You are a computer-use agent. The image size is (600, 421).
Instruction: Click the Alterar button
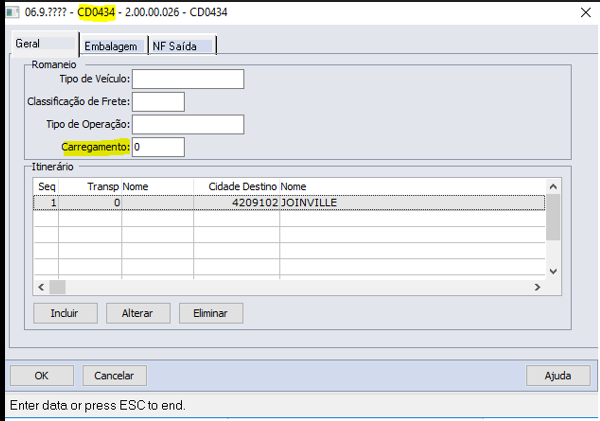[x=138, y=313]
